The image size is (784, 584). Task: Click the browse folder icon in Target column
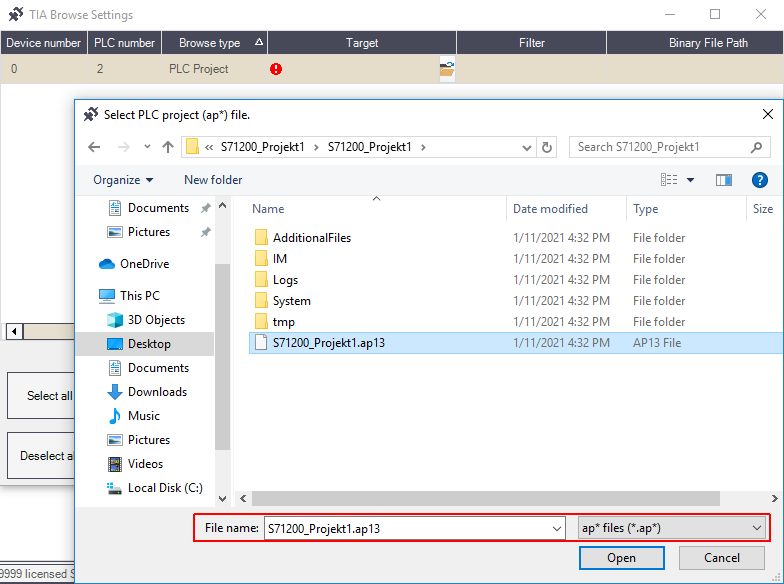(x=447, y=68)
